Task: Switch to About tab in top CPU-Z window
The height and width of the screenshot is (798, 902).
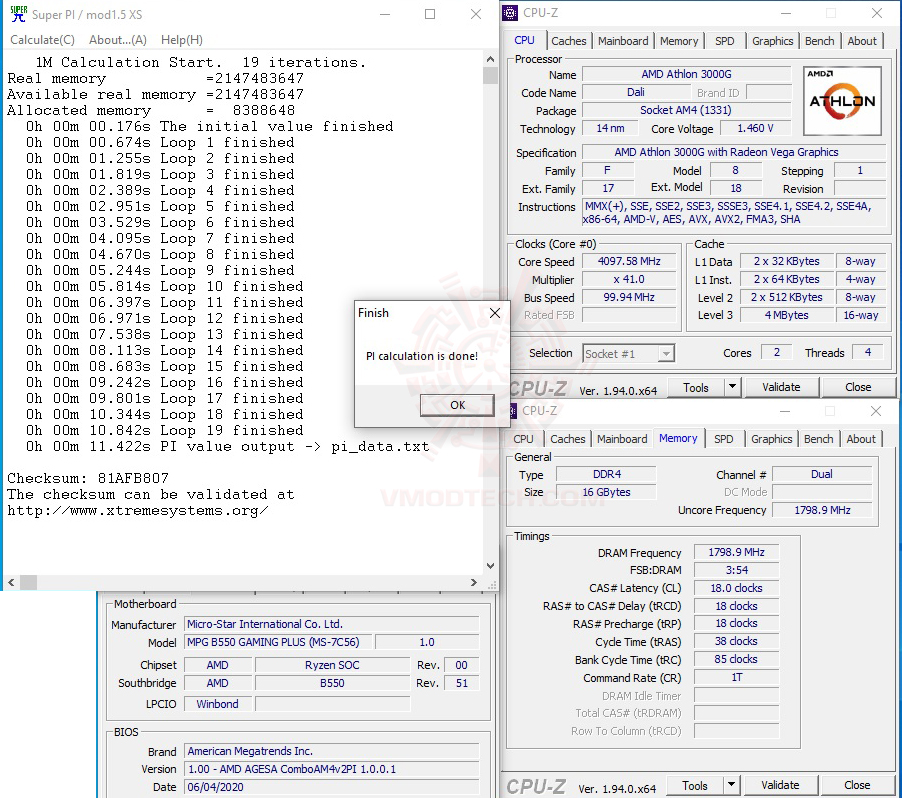Action: 862,41
